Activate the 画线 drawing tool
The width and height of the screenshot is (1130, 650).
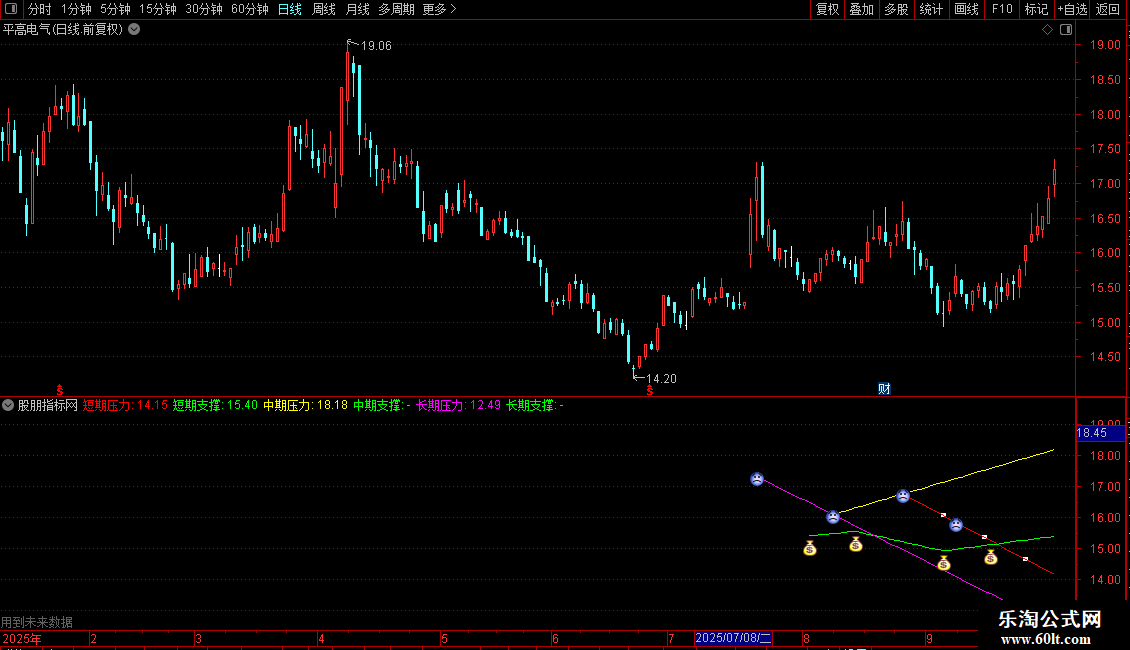966,9
